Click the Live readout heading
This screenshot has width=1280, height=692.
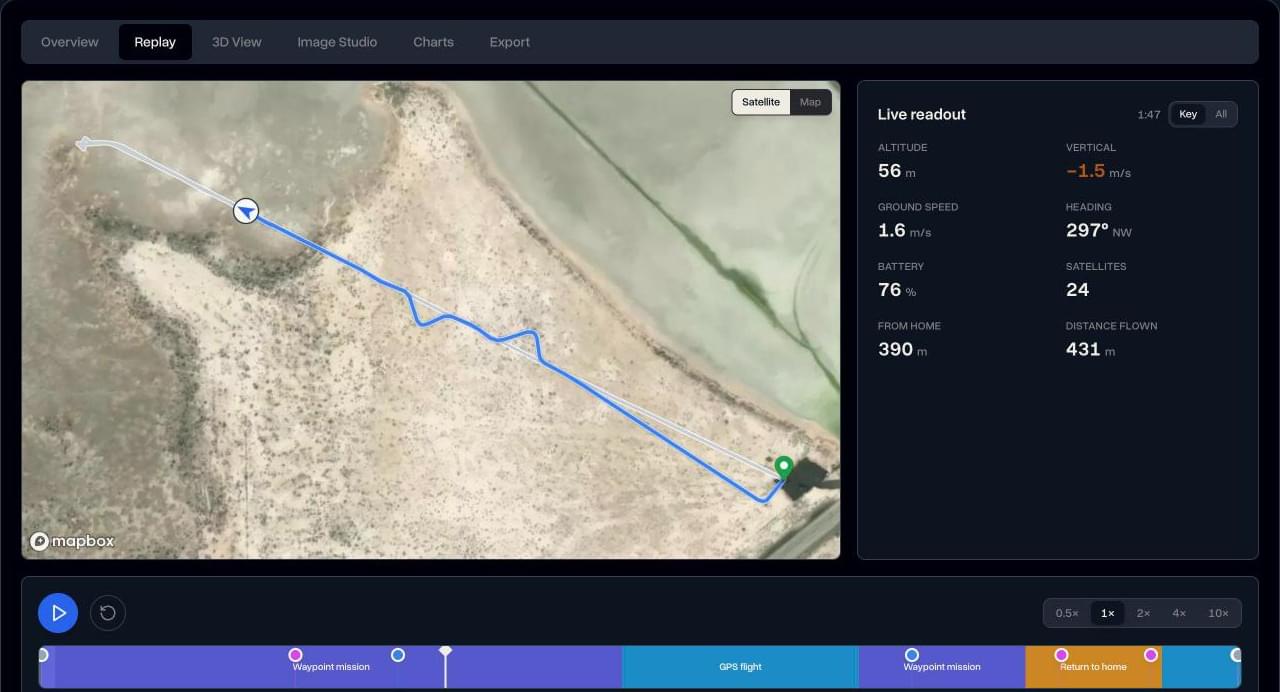(922, 114)
